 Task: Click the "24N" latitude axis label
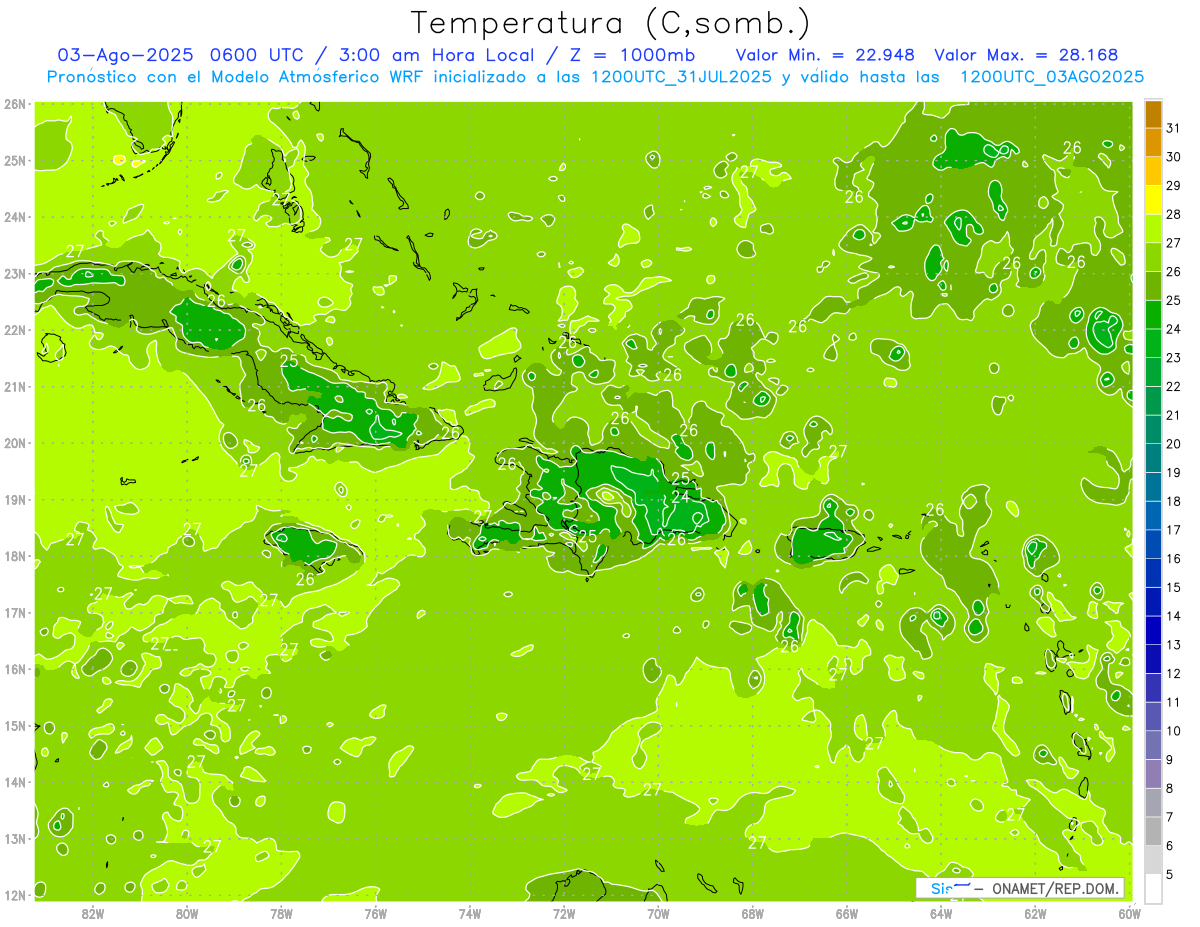14,217
